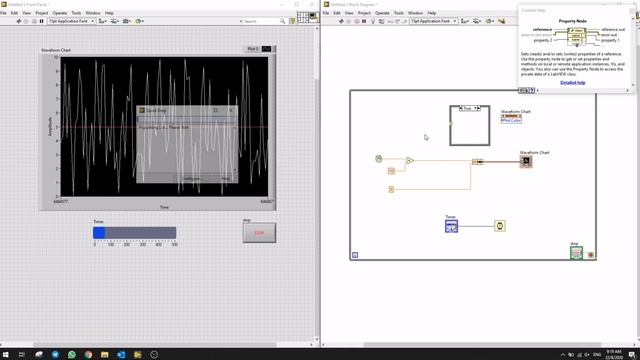Open the View menu in Block Diagram
The width and height of the screenshot is (640, 360).
(x=349, y=13)
